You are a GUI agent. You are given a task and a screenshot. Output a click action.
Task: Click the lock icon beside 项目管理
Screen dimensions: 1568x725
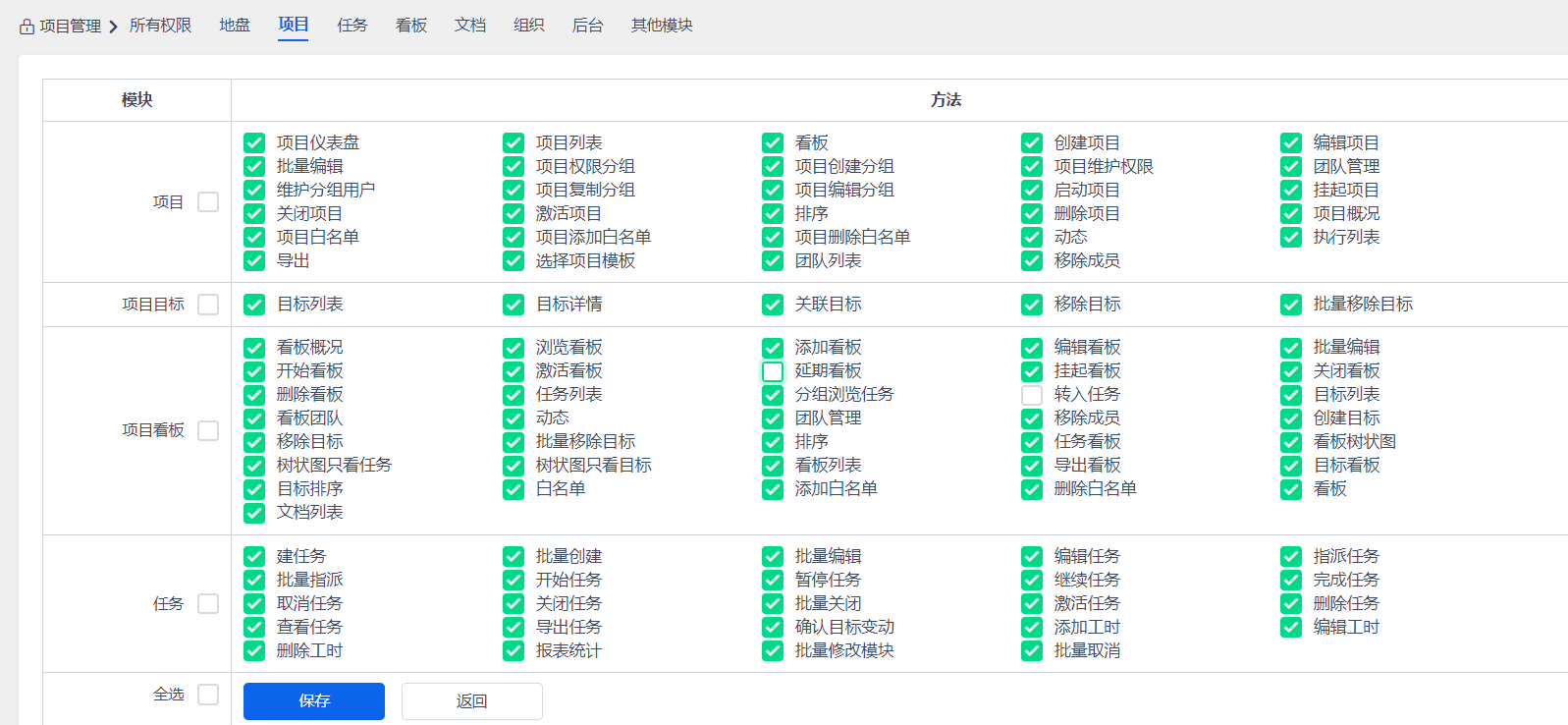click(27, 27)
